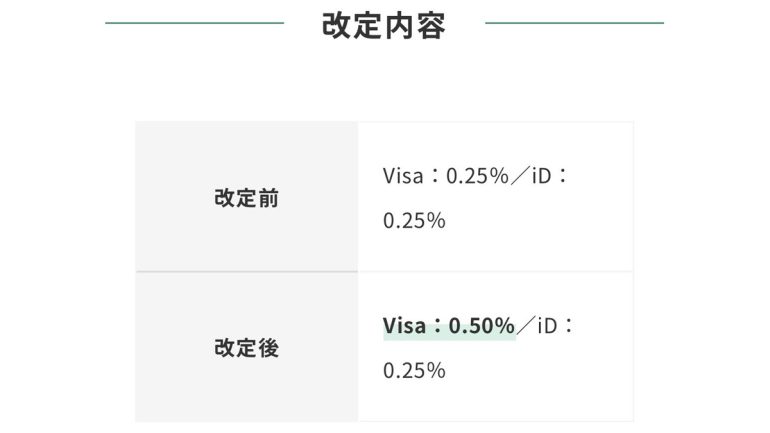Click the green line right of 改定内容
Viewport: 770px width, 433px height.
click(x=574, y=22)
